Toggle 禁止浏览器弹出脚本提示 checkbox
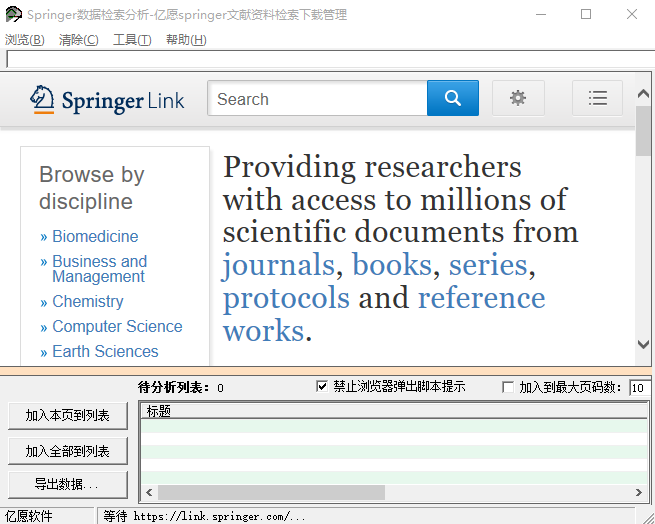This screenshot has width=655, height=524. tap(322, 387)
